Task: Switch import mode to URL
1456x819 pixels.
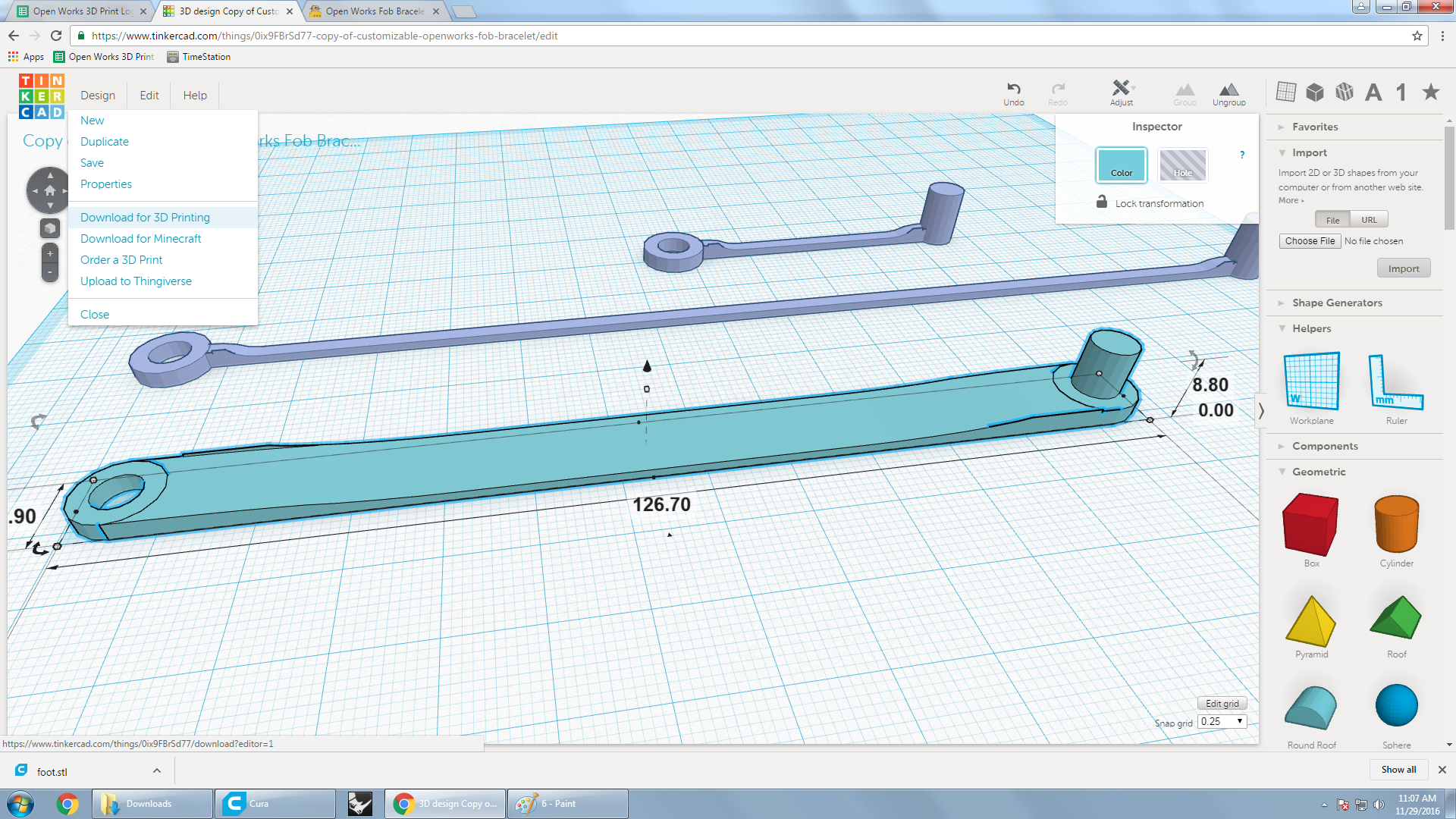Action: click(1369, 220)
